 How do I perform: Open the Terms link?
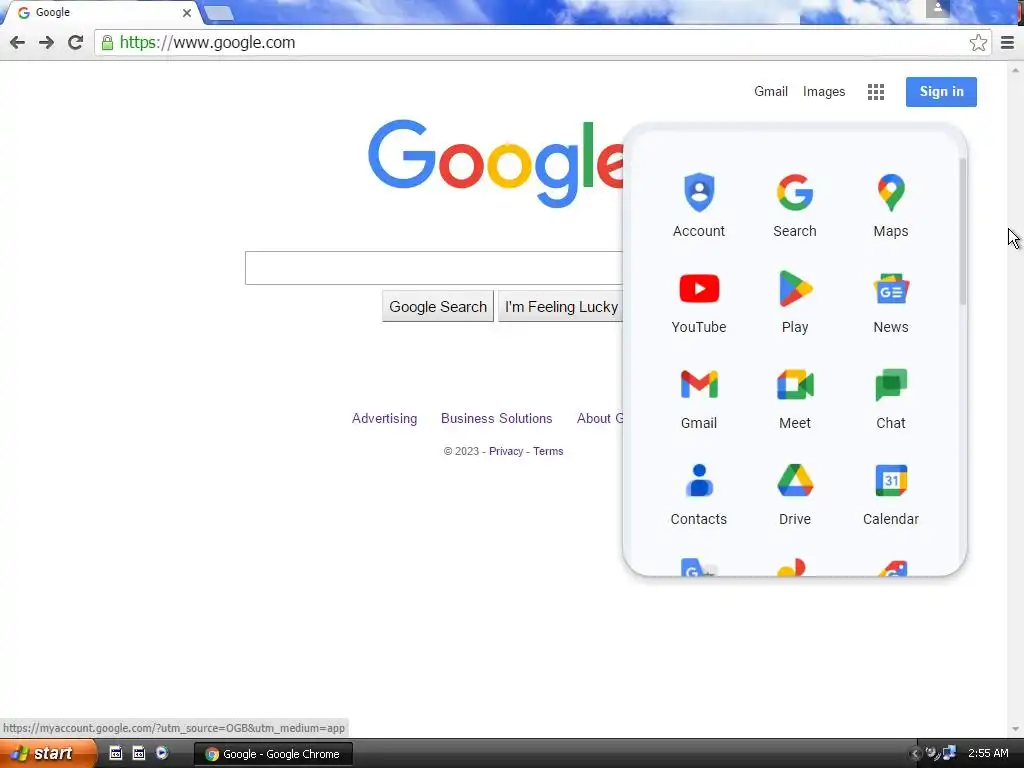(x=548, y=451)
